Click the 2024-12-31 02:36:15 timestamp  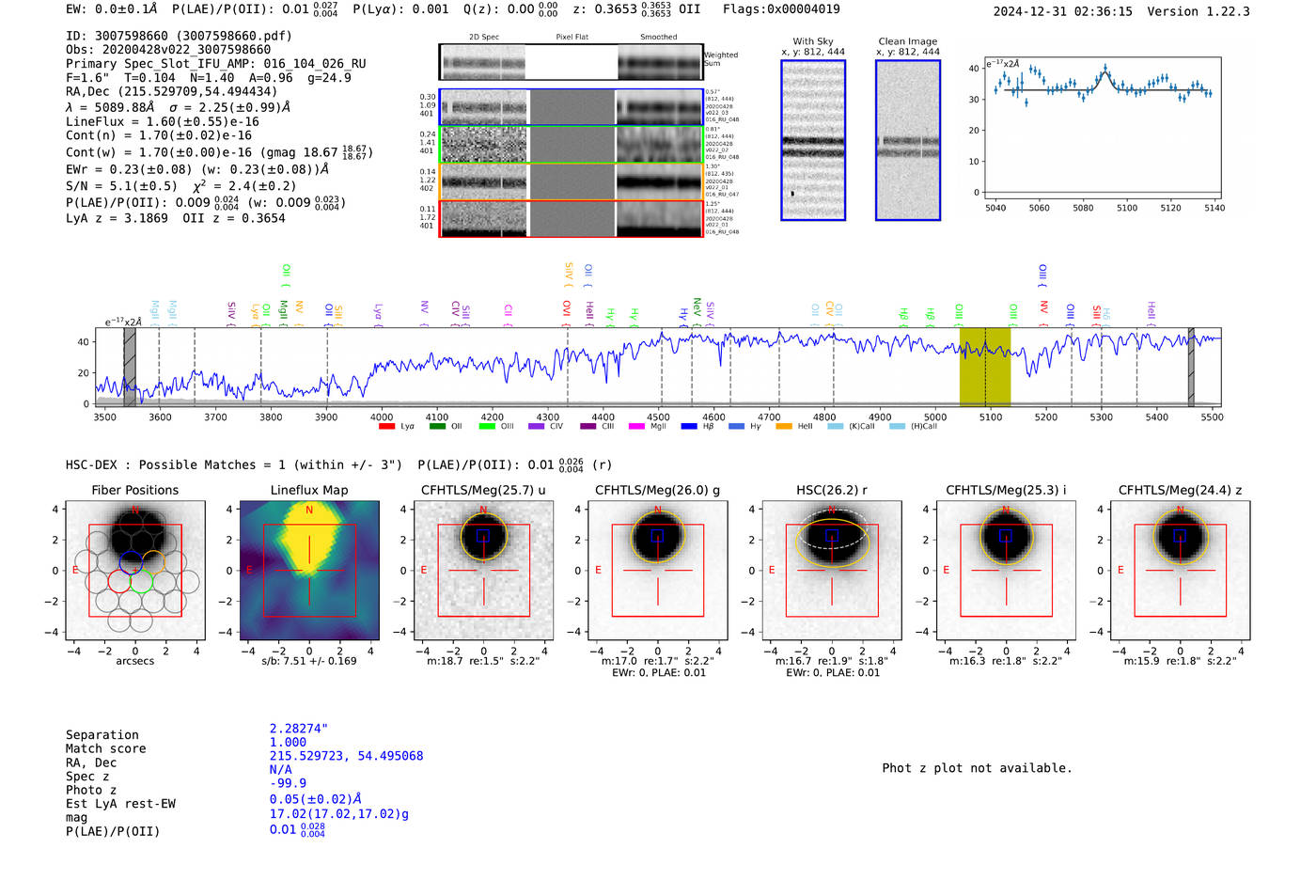[1063, 11]
